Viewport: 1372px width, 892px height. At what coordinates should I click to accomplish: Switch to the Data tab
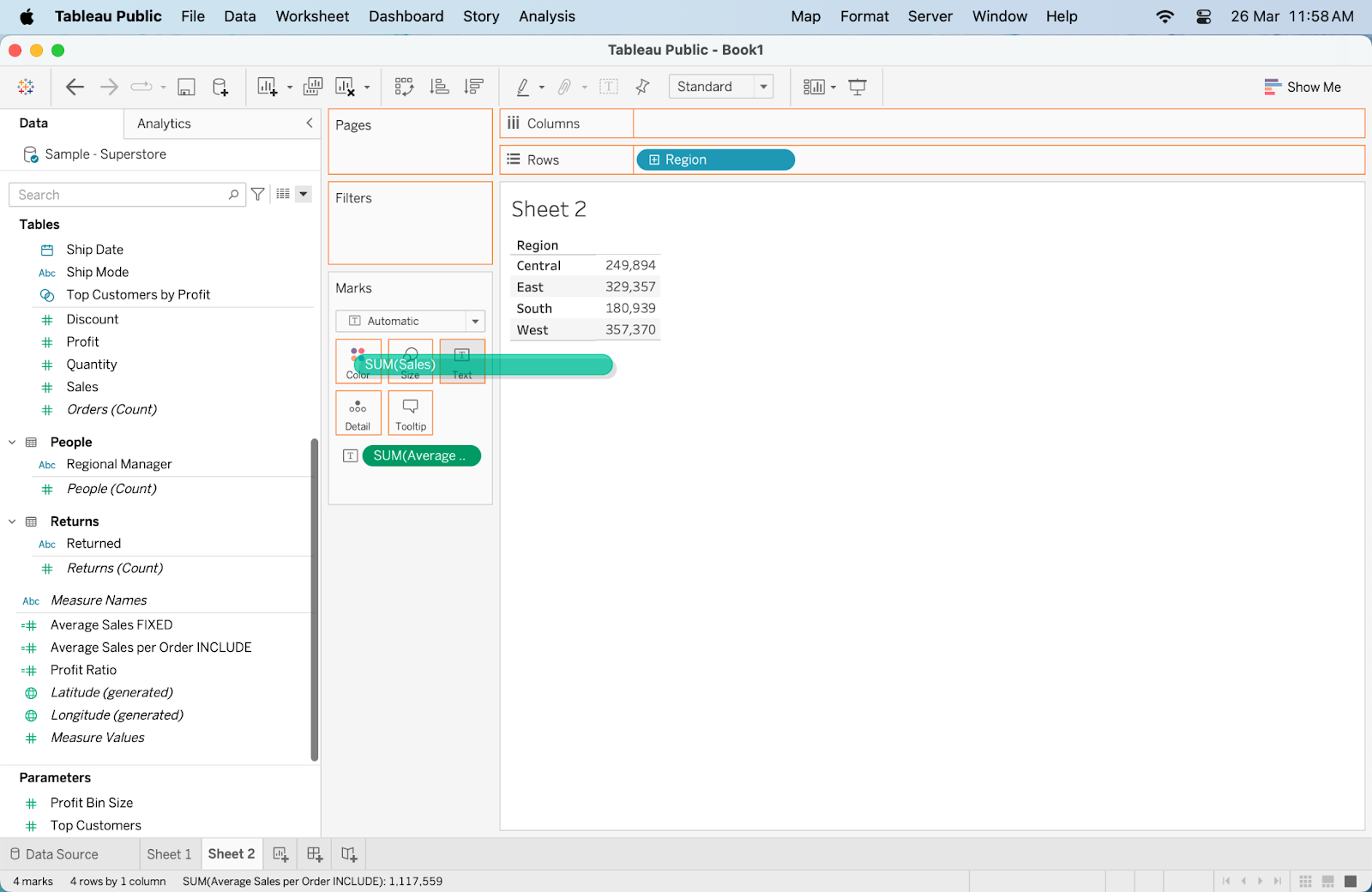click(33, 123)
